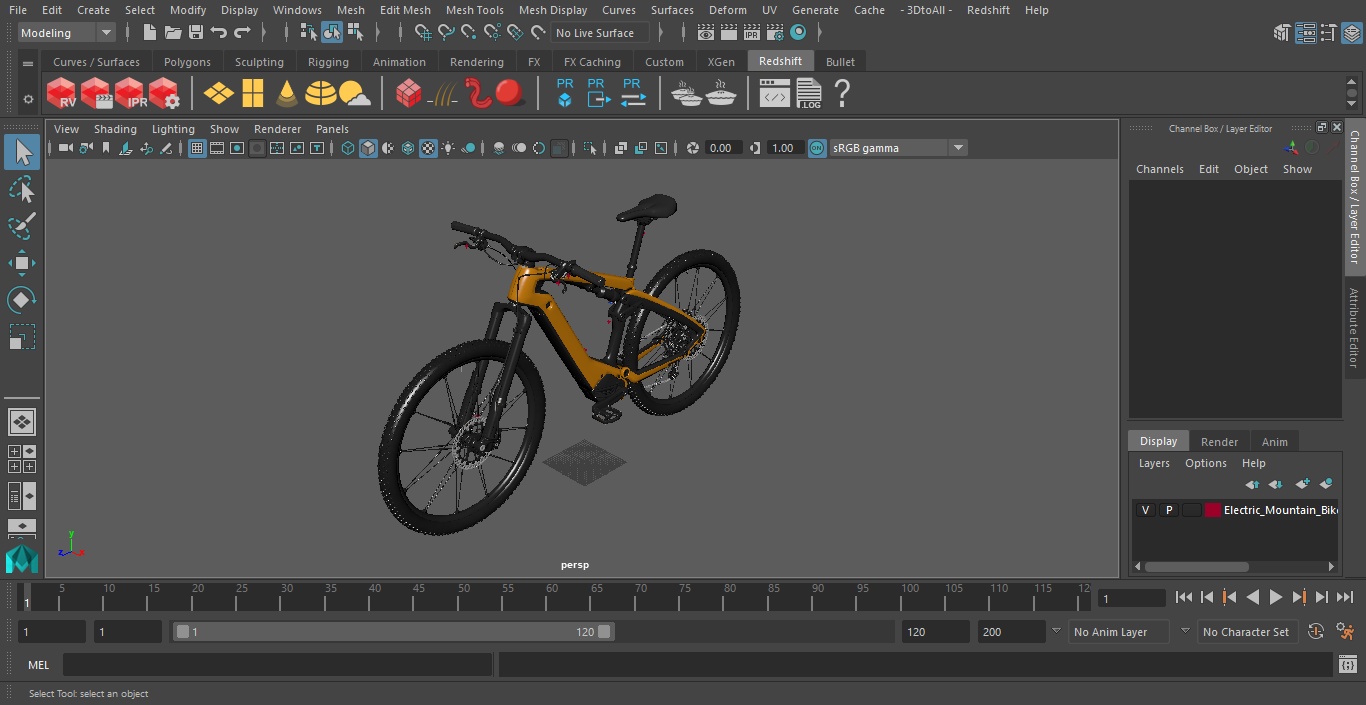Open the Mesh Tools menu
The height and width of the screenshot is (705, 1366).
click(474, 10)
